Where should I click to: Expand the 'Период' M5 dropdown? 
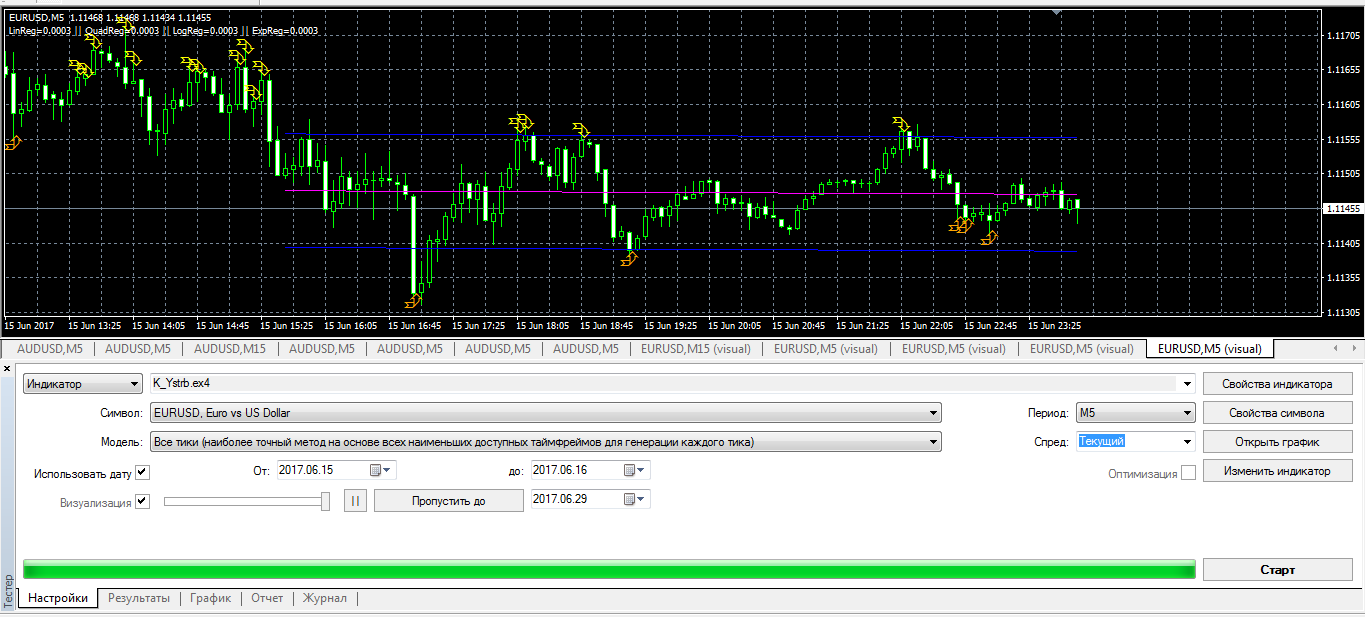1187,413
